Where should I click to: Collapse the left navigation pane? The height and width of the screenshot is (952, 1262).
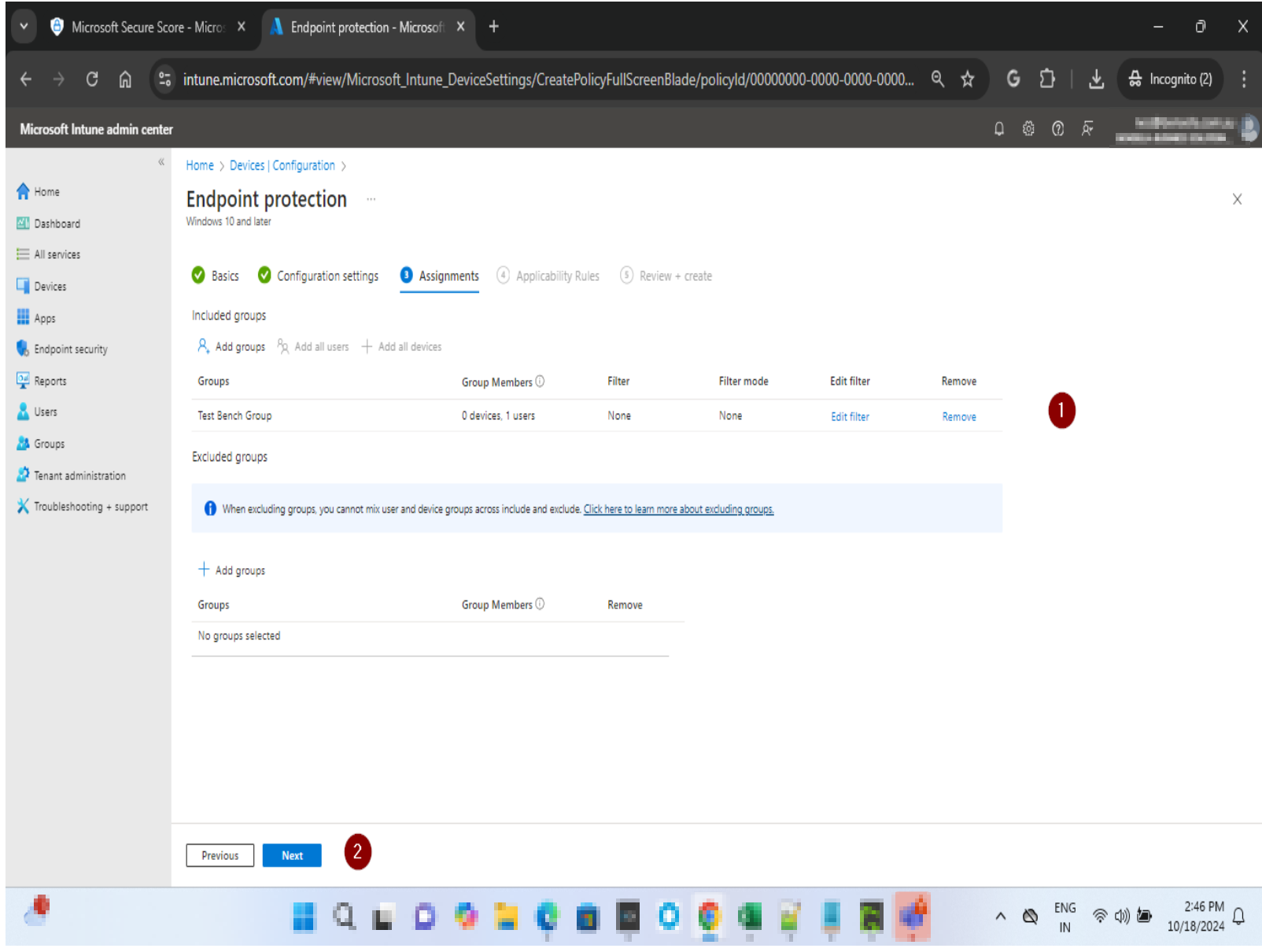click(161, 161)
